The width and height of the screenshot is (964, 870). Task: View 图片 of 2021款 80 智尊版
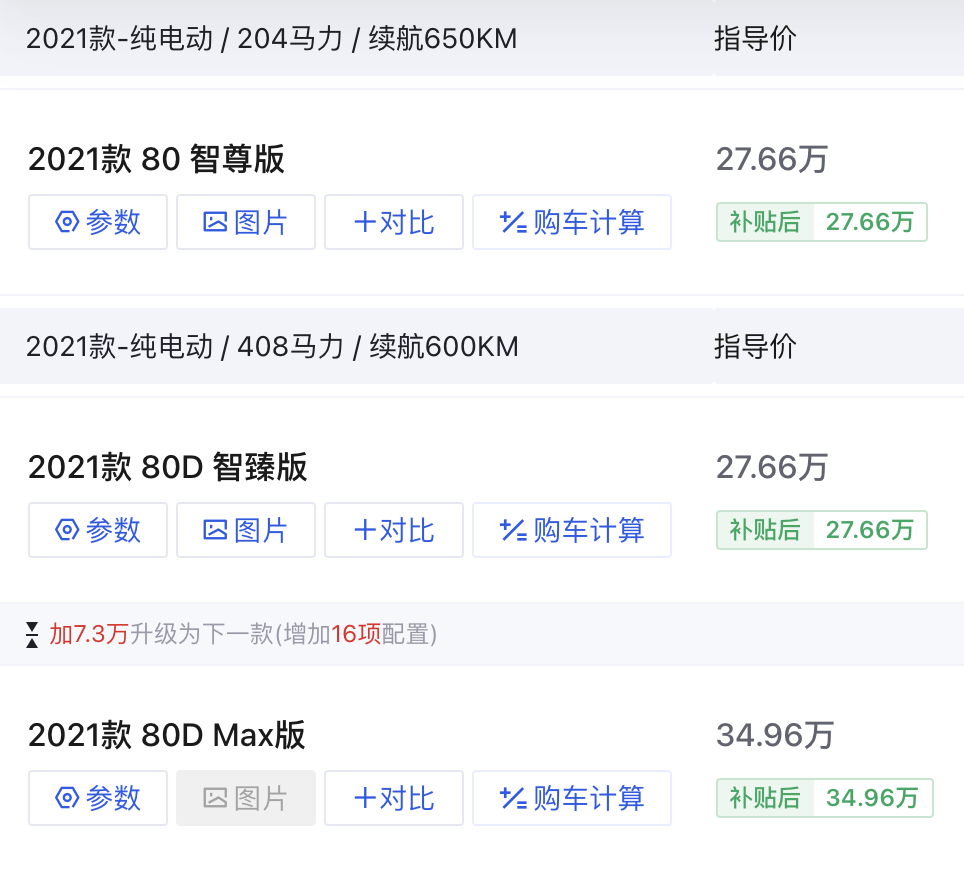point(246,222)
